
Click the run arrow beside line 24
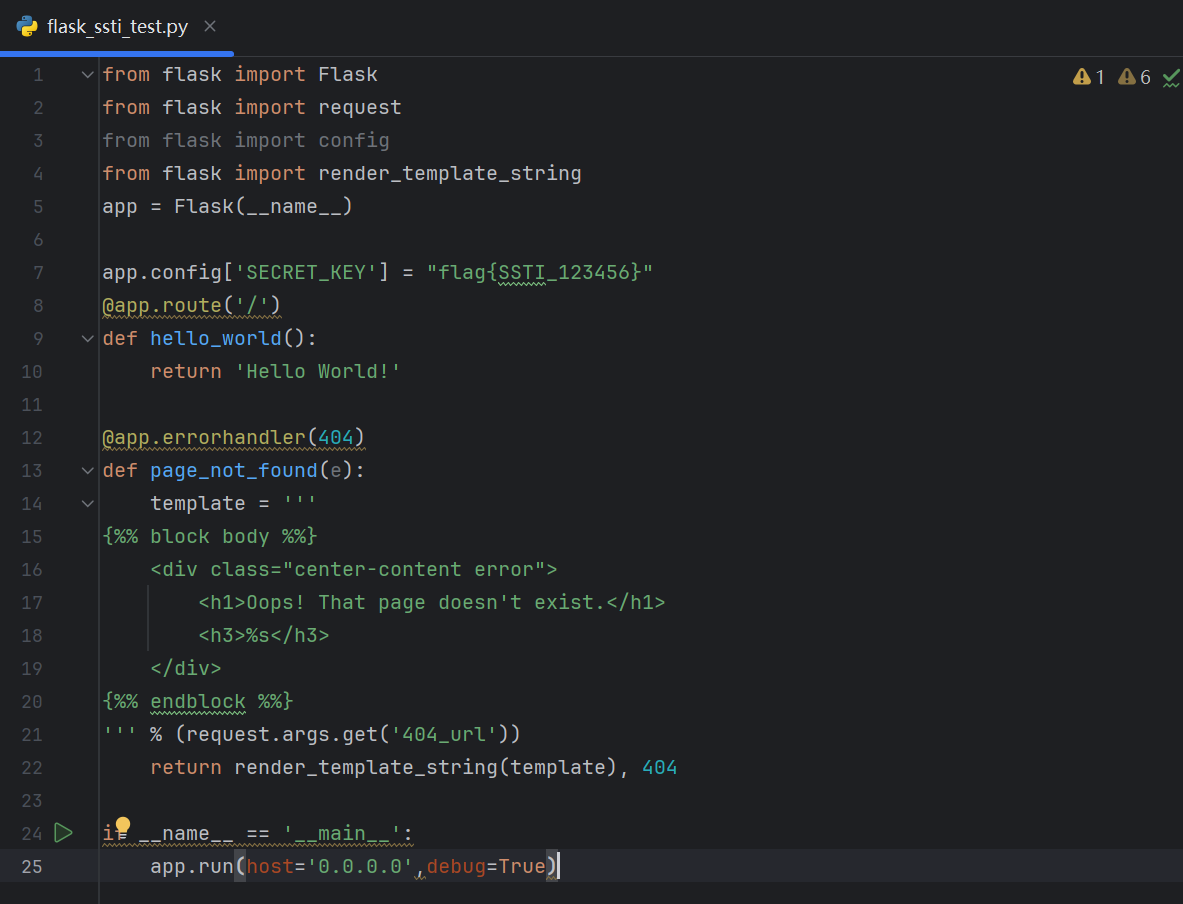[x=63, y=833]
